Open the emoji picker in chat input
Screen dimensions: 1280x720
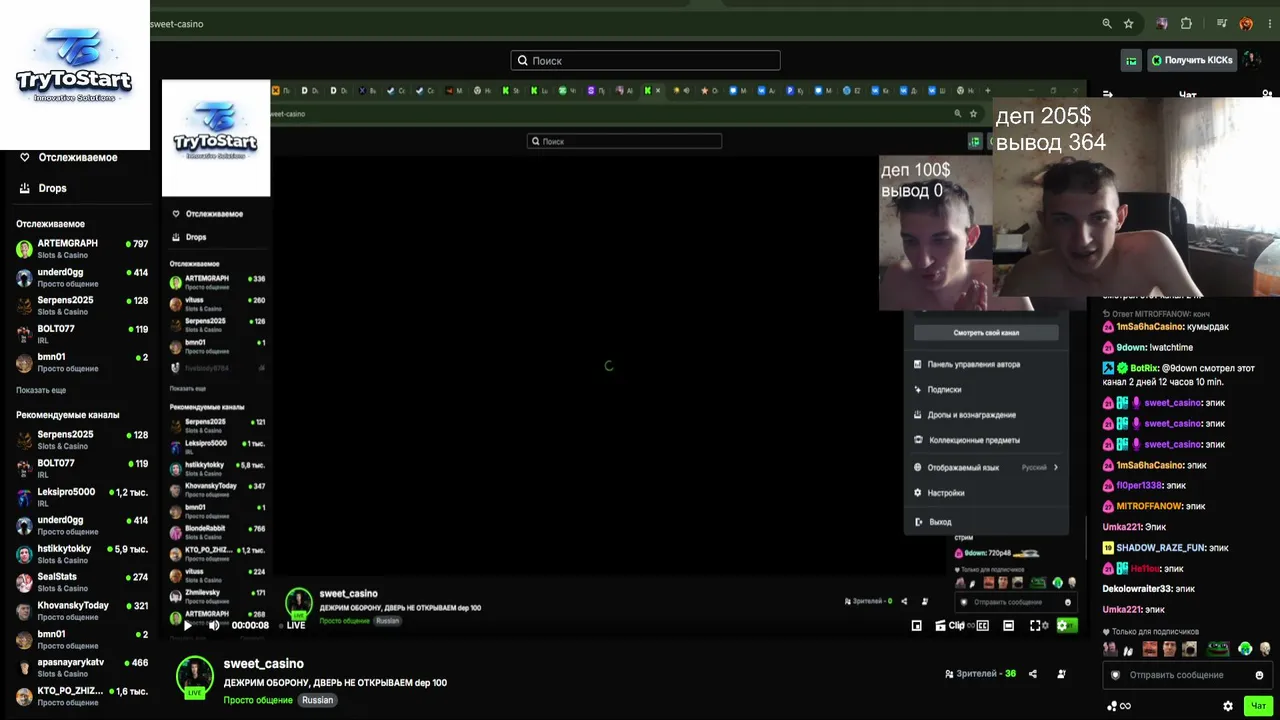coord(1259,675)
